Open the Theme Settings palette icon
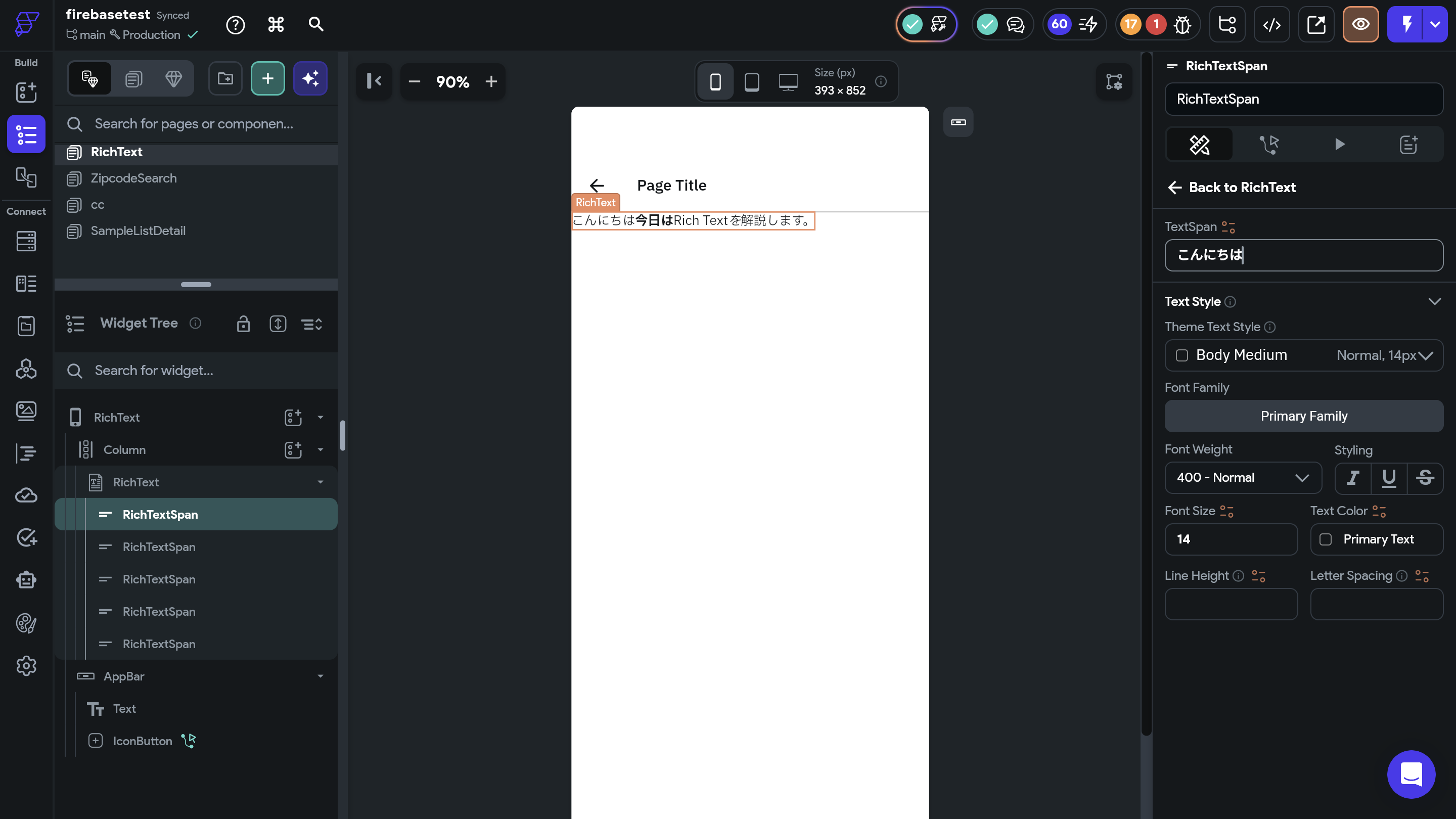The width and height of the screenshot is (1456, 819). [26, 623]
